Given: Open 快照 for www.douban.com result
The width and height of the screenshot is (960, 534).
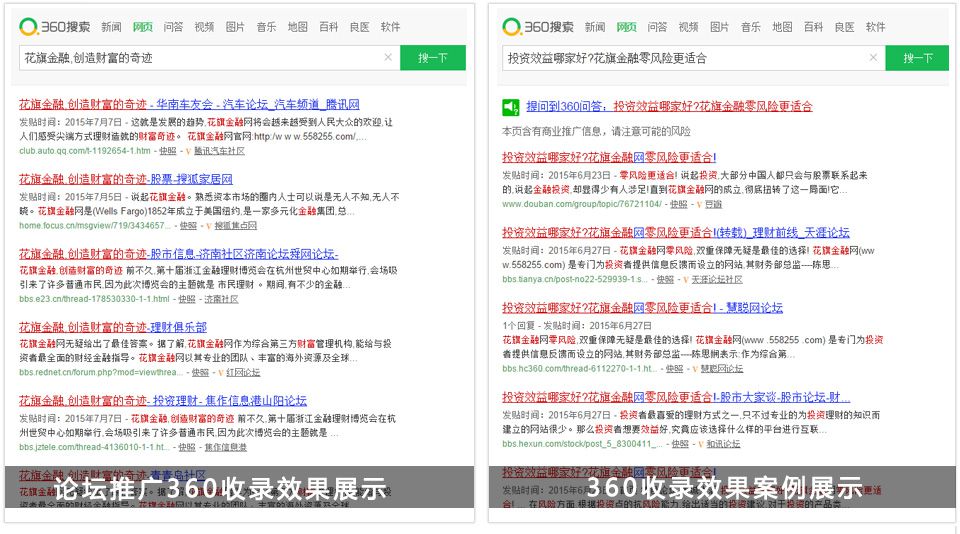Looking at the screenshot, I should point(678,205).
